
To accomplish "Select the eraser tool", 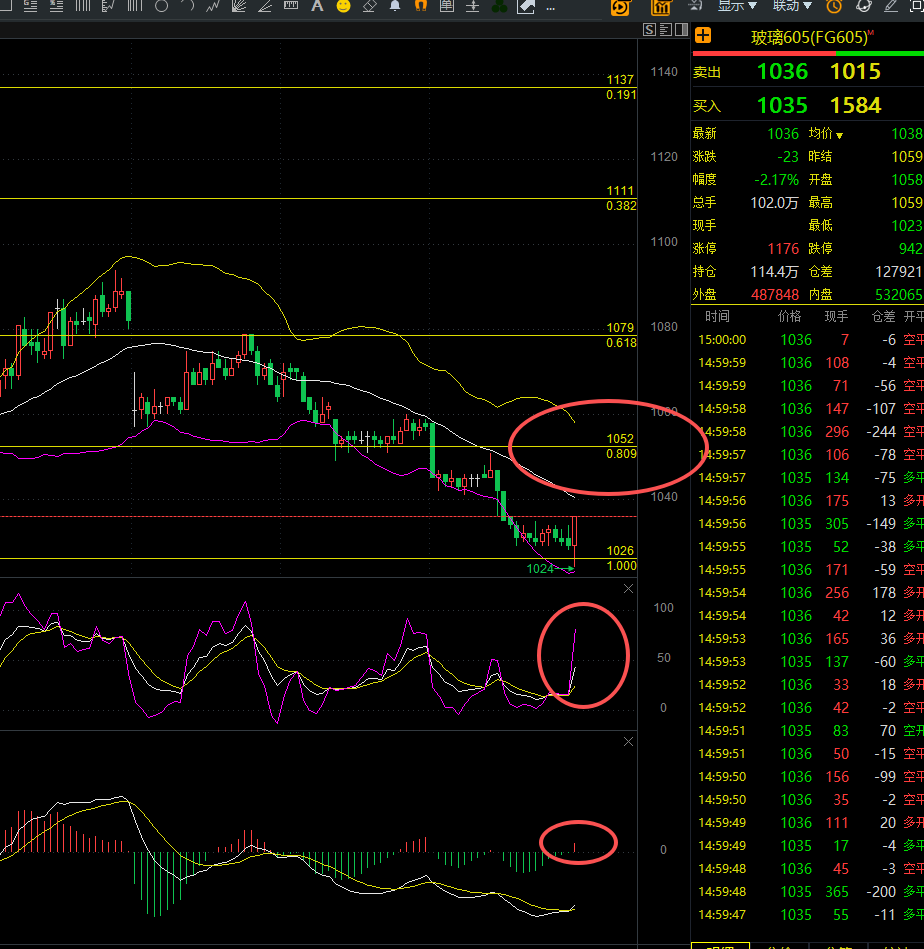I will 369,7.
